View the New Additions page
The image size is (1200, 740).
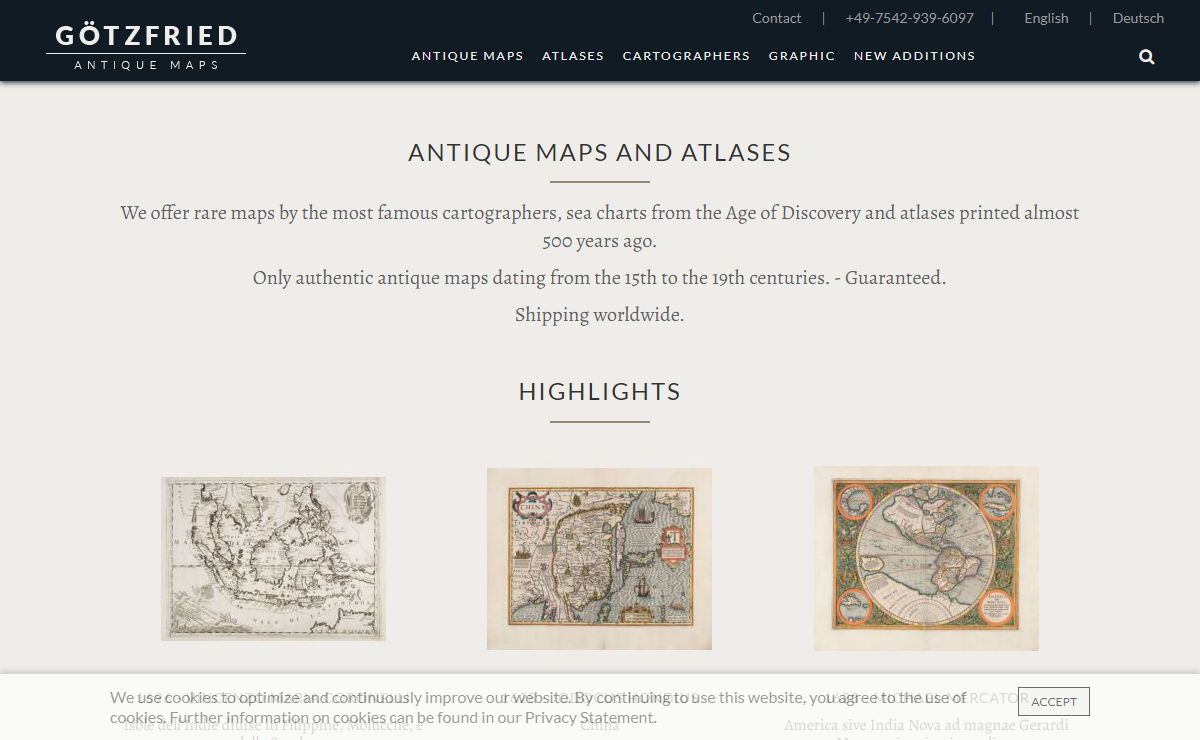914,56
